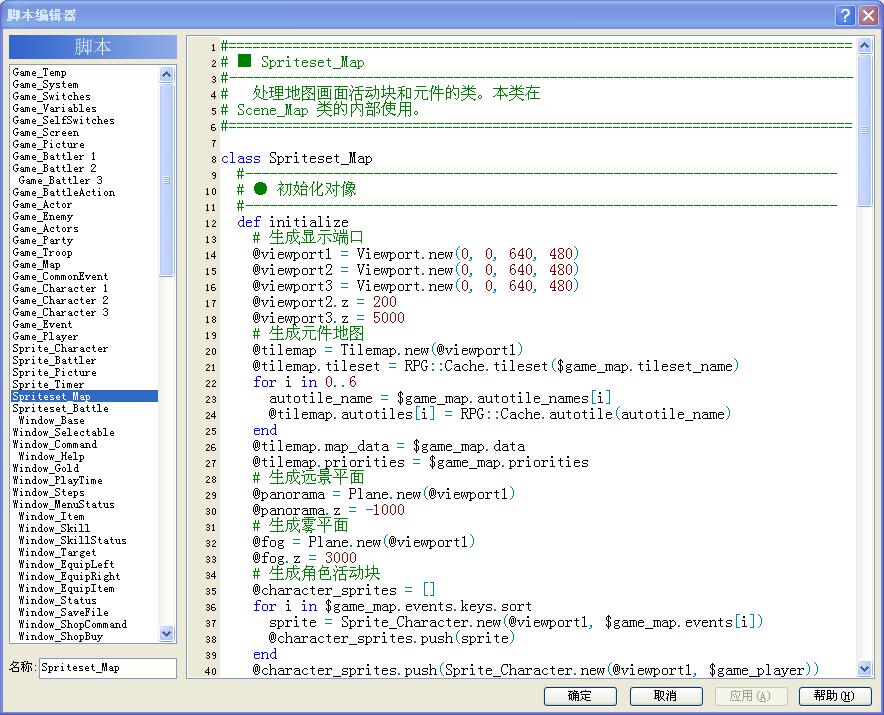Select Game_System script
Screen dimensions: 884x715
pos(45,85)
